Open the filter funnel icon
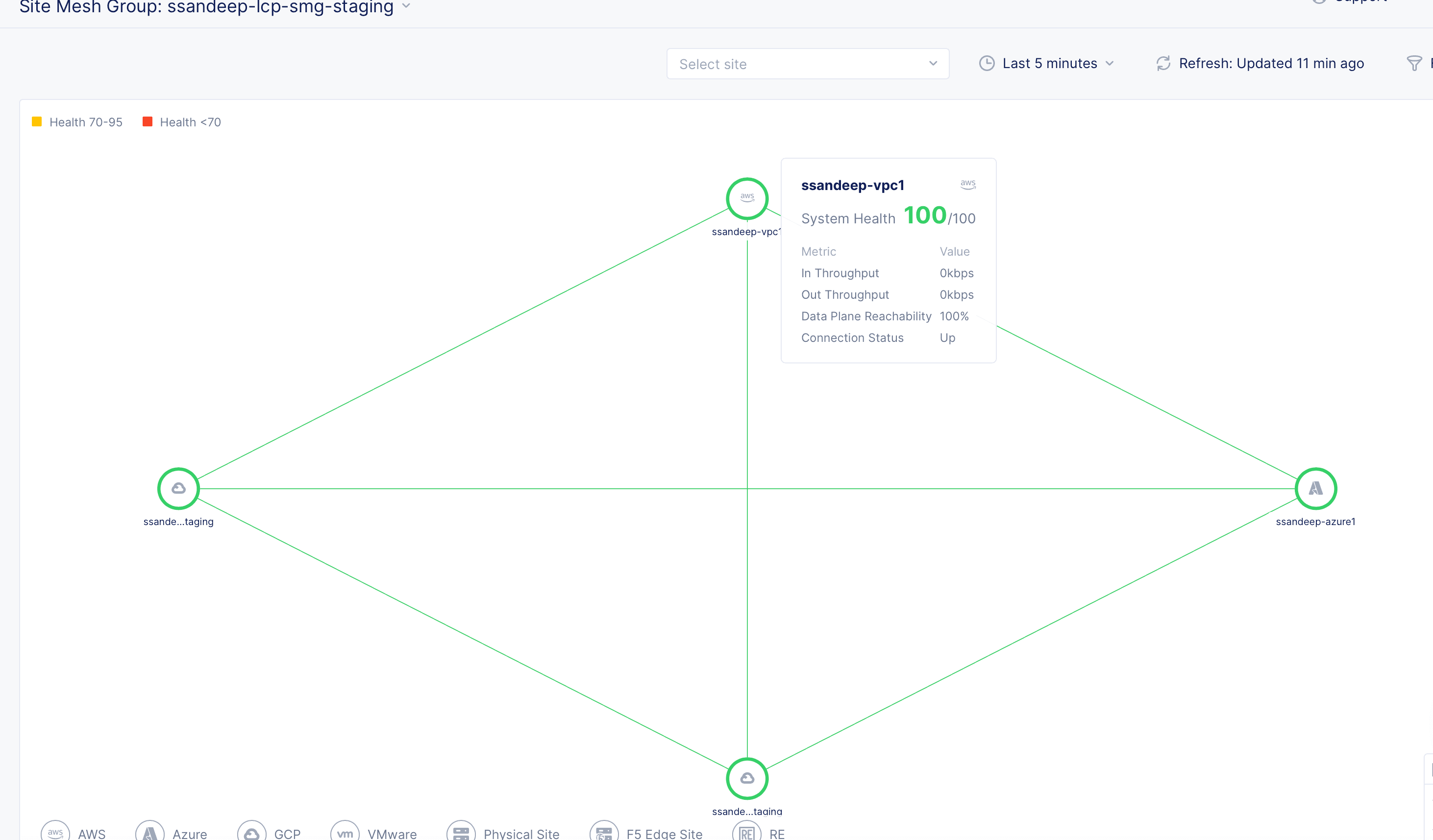Image resolution: width=1433 pixels, height=840 pixels. point(1414,63)
